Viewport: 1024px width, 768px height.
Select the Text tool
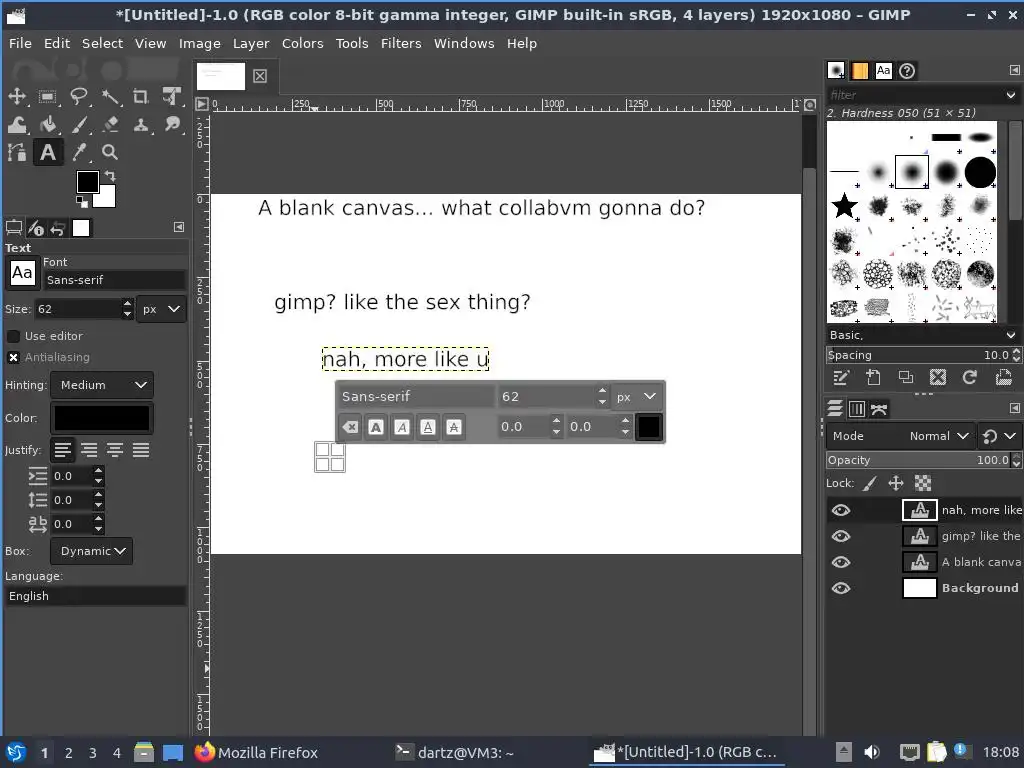tap(48, 152)
